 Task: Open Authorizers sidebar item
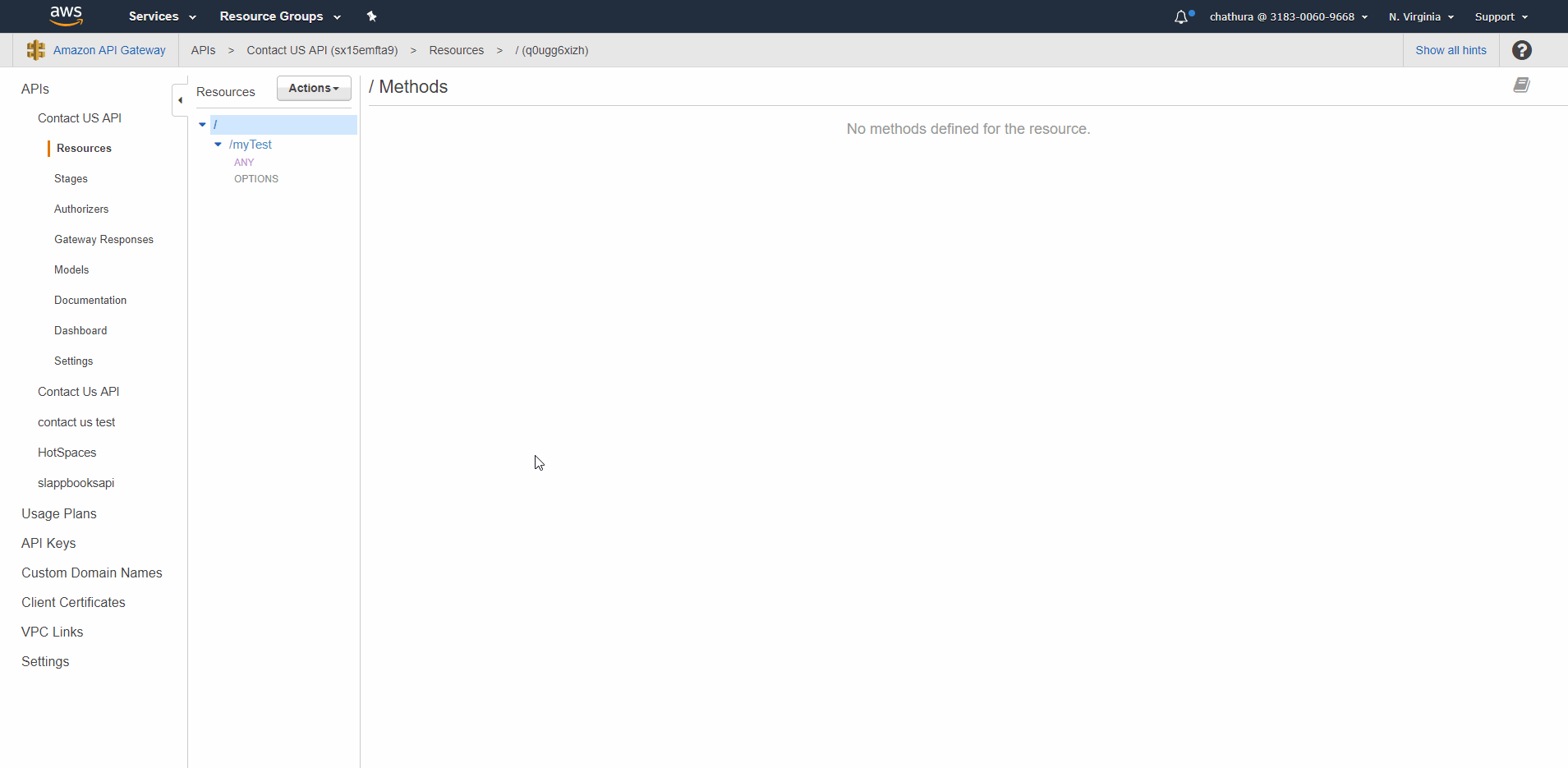coord(81,209)
